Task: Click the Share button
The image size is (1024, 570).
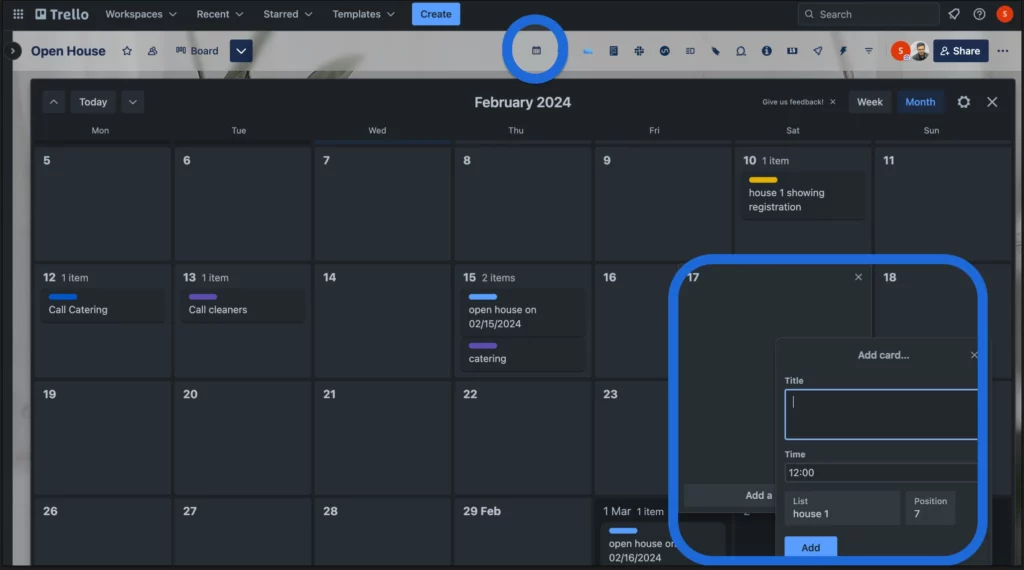Action: (960, 51)
